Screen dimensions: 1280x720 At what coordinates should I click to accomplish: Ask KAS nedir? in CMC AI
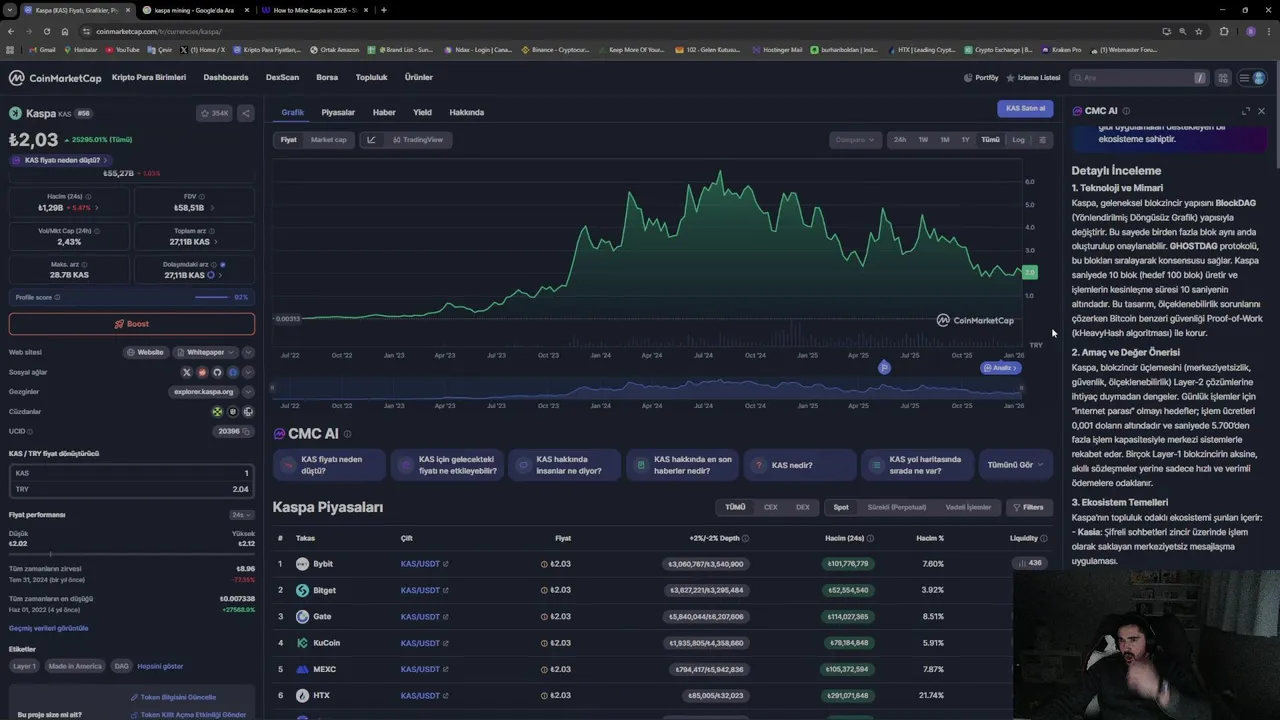pyautogui.click(x=802, y=465)
